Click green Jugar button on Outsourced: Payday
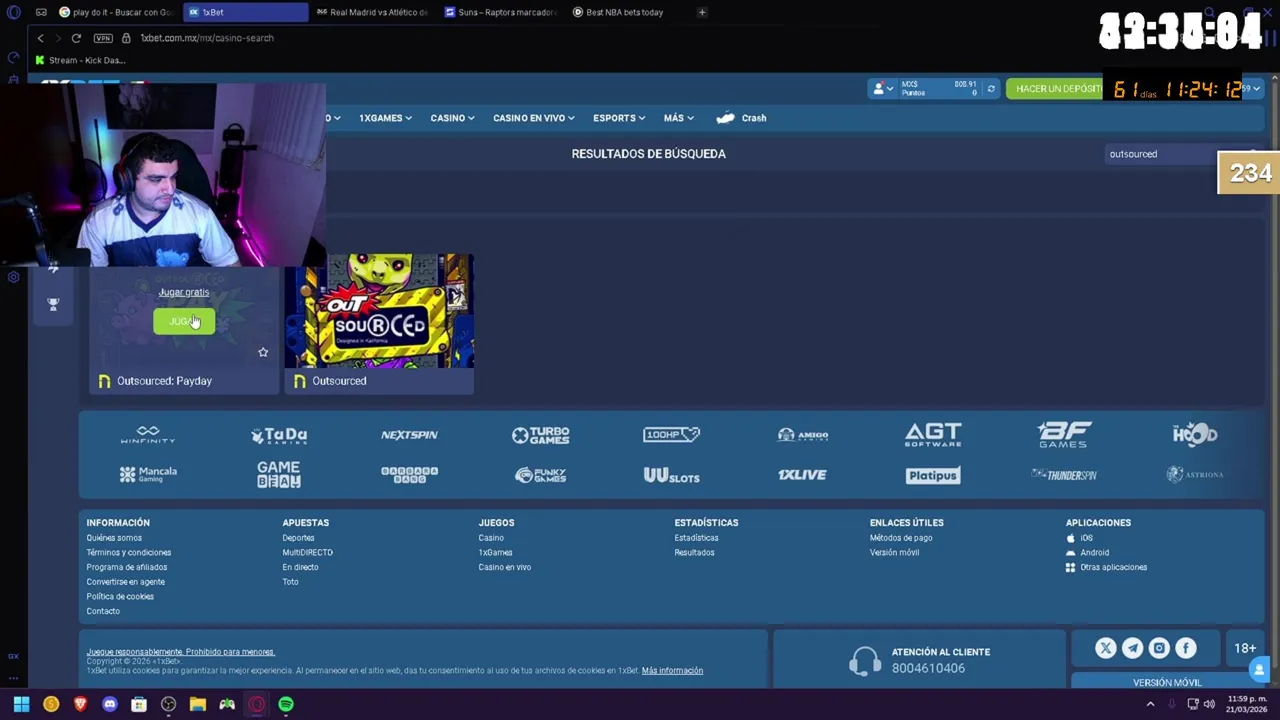Viewport: 1280px width, 720px height. tap(184, 321)
